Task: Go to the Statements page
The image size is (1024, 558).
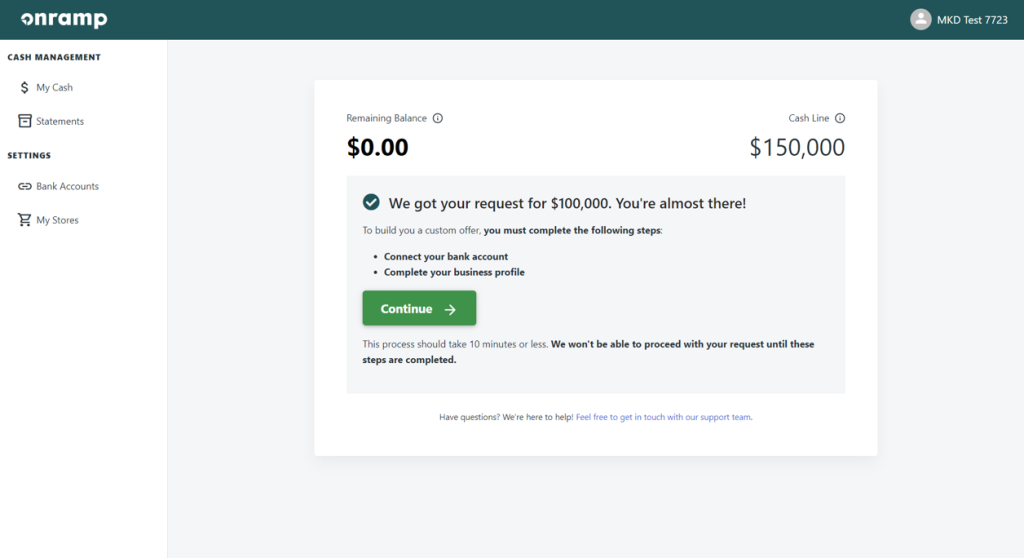Action: point(60,121)
